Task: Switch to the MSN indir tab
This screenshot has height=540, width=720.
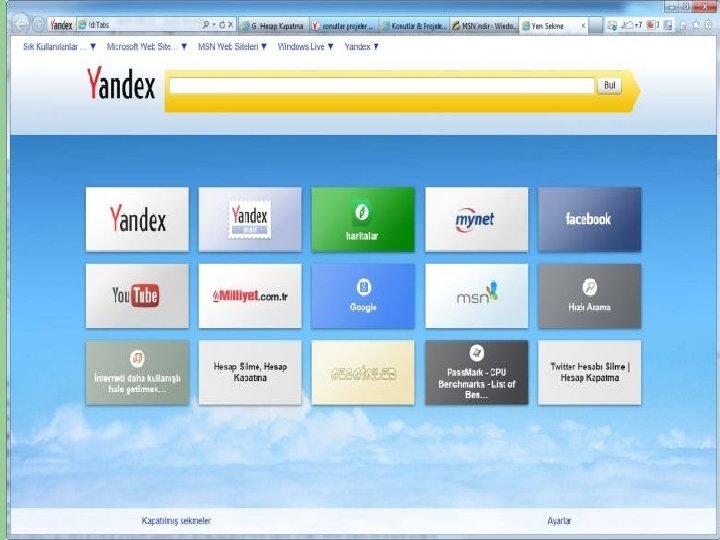Action: 484,26
